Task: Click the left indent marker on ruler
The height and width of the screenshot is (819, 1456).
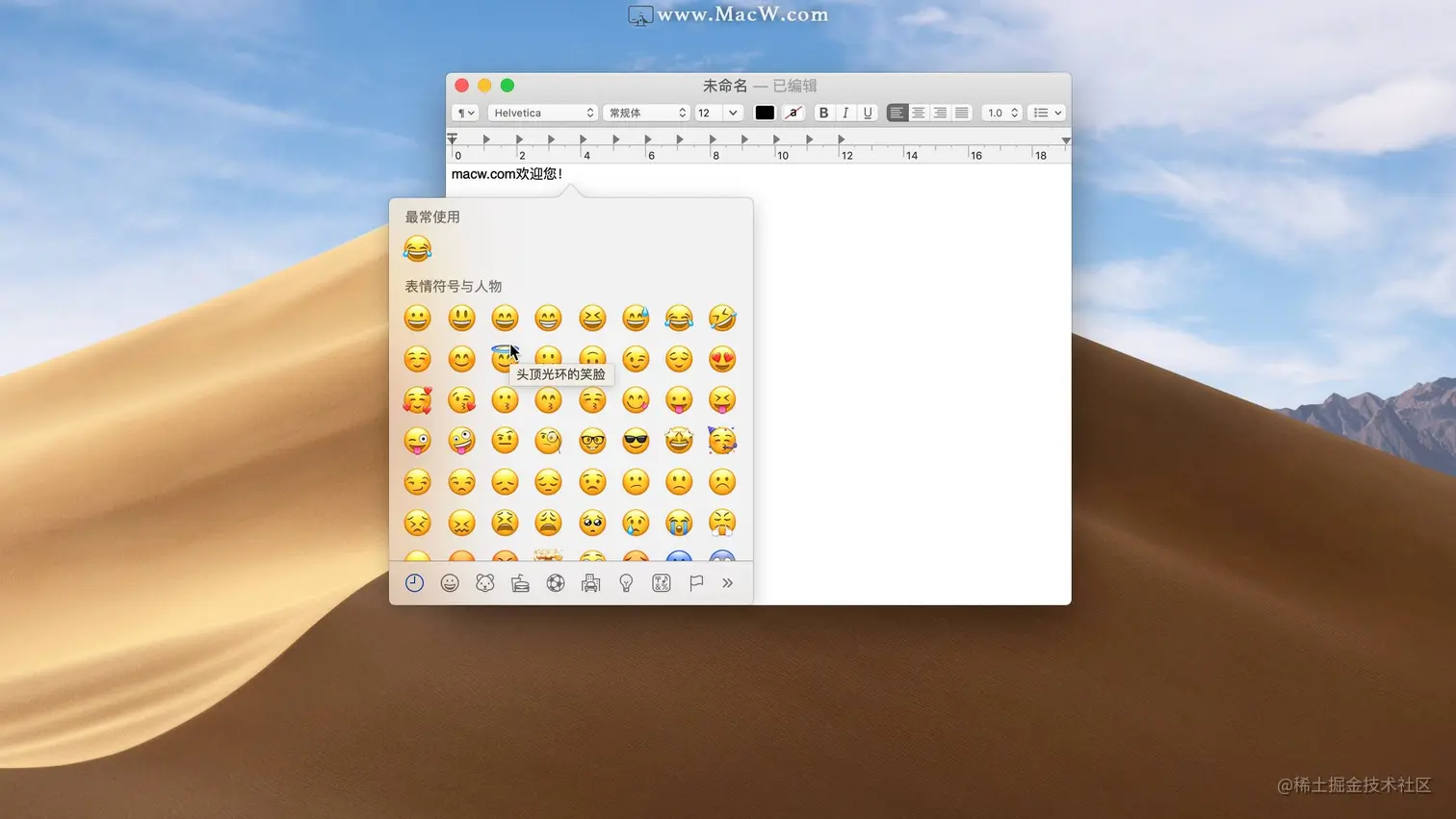Action: coord(452,141)
